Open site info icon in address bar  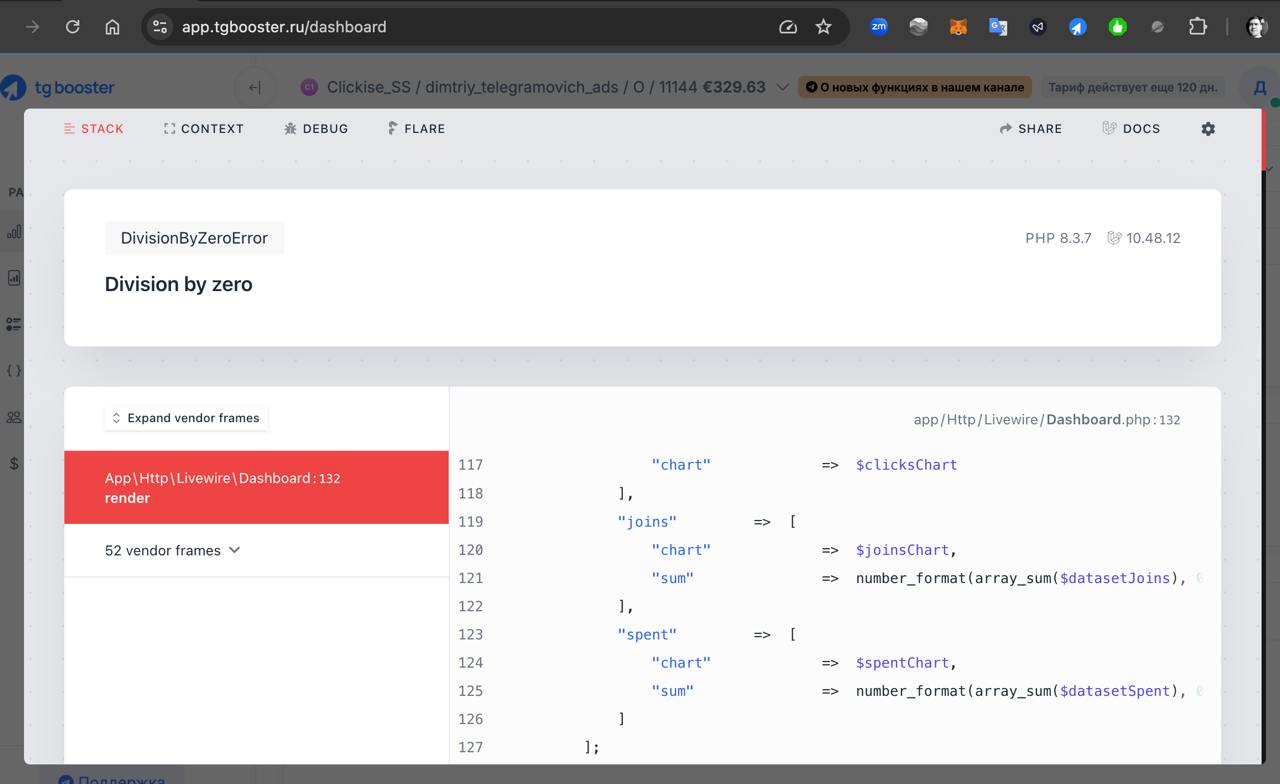click(x=160, y=27)
